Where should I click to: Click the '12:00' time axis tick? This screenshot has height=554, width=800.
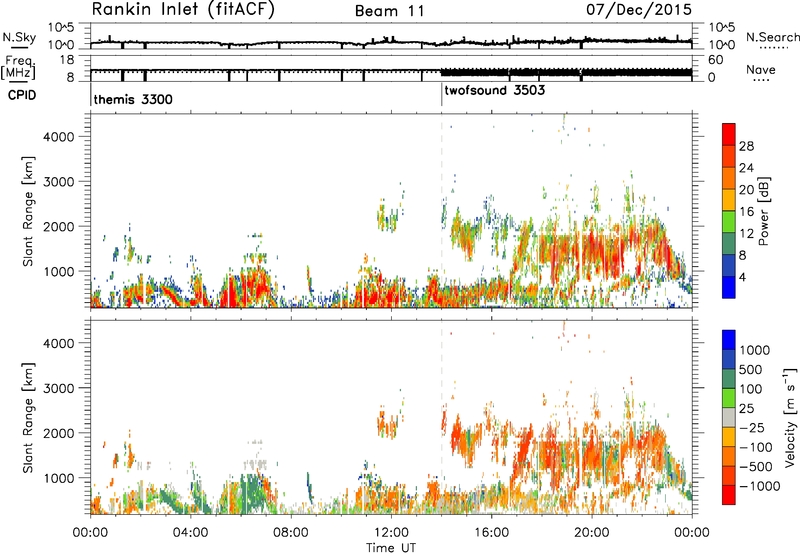(x=391, y=533)
